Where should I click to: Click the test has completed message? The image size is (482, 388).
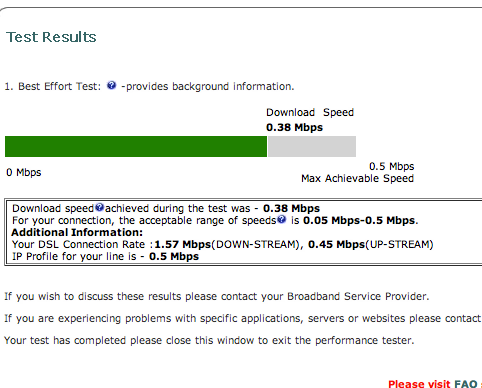coord(209,340)
